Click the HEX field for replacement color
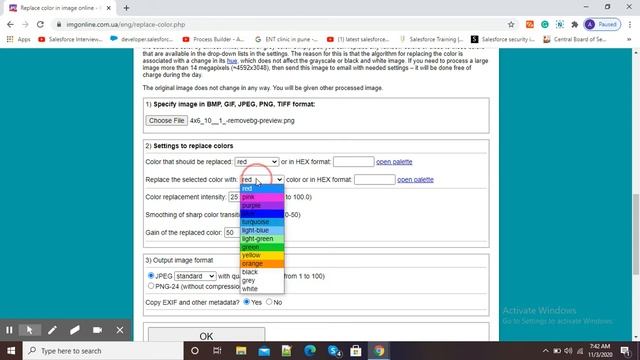The height and width of the screenshot is (360, 640). coord(375,180)
